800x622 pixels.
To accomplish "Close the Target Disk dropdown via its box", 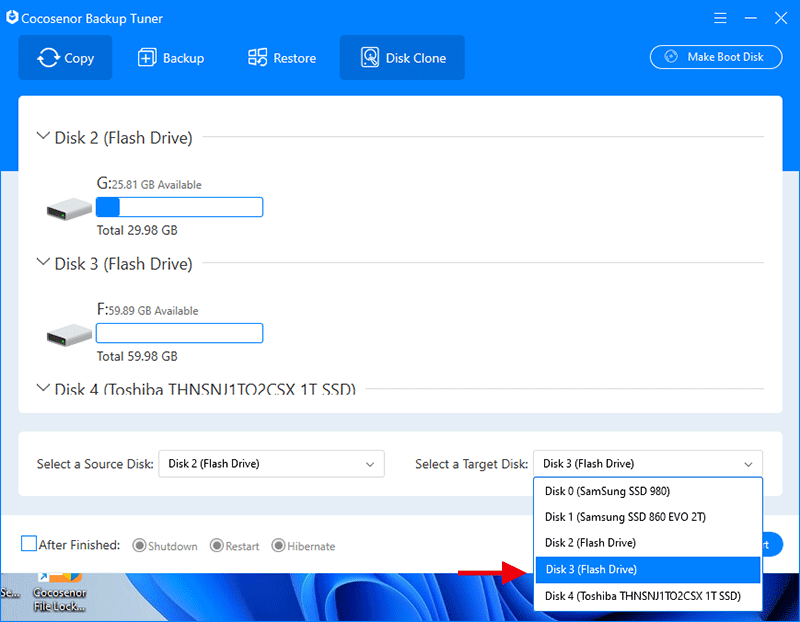I will (648, 464).
